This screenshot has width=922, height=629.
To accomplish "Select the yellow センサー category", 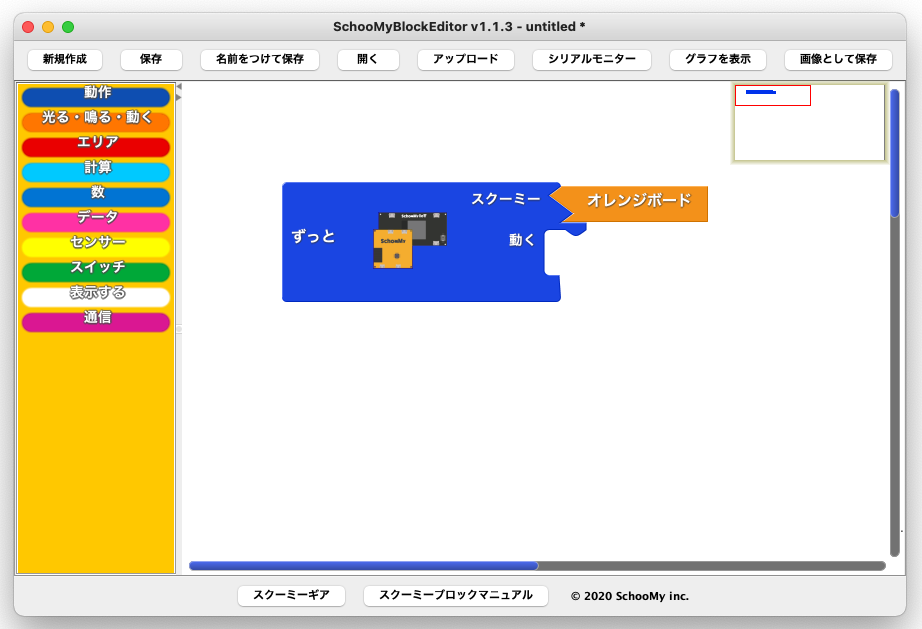I will (96, 246).
